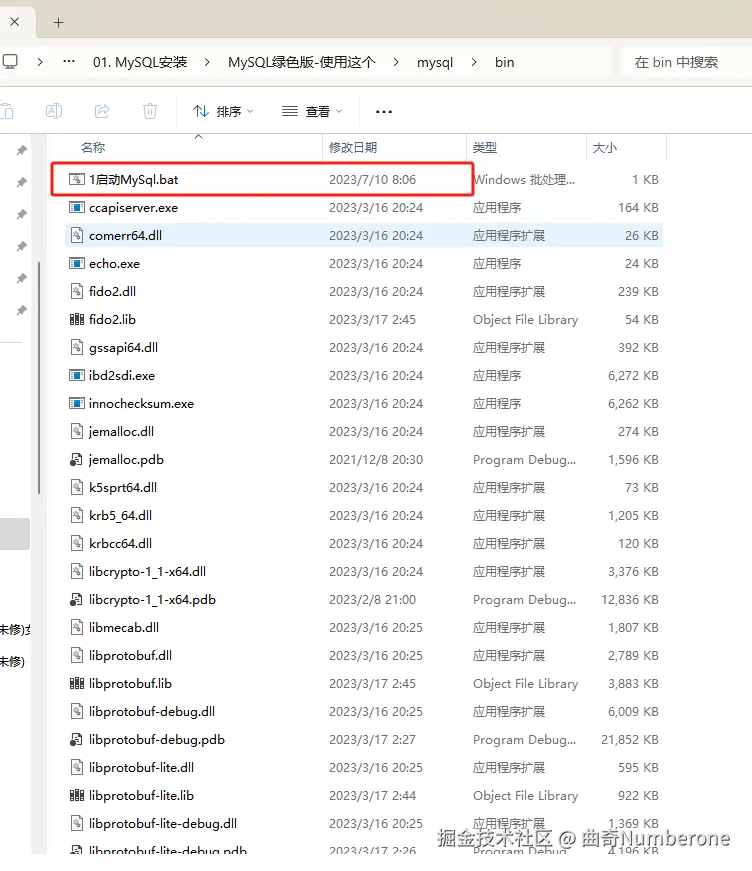Click the Rename icon in toolbar
752x871 pixels.
click(54, 111)
